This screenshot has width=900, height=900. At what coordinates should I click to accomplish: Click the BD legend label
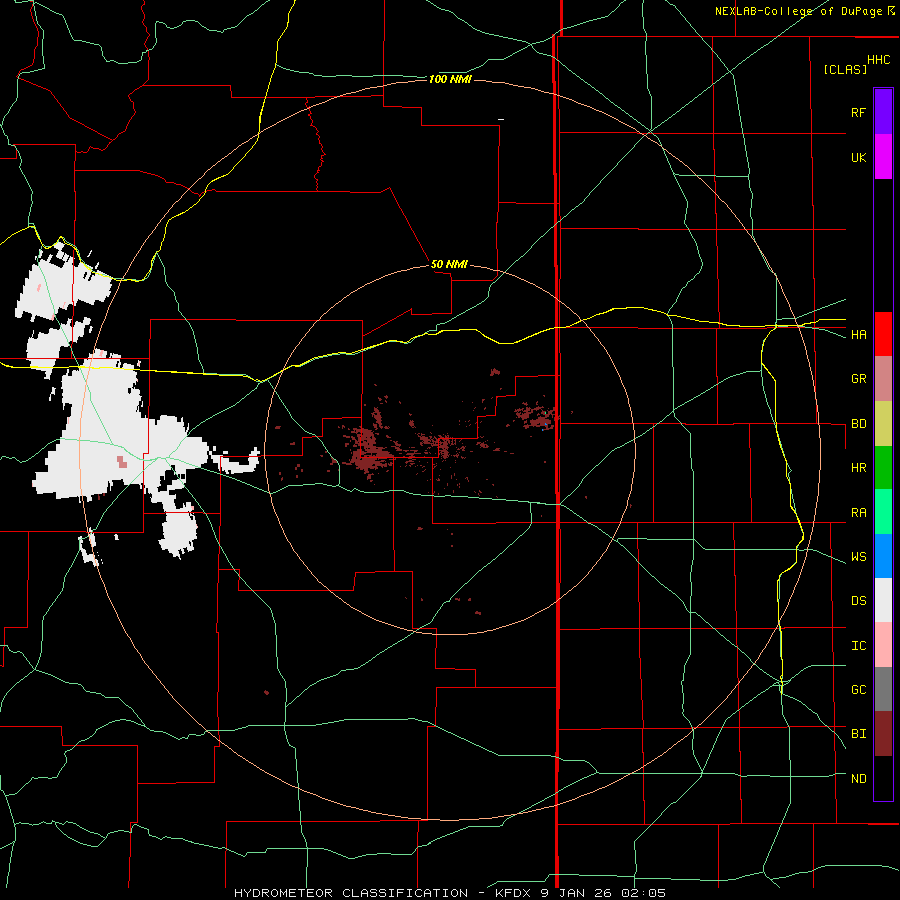pos(858,424)
